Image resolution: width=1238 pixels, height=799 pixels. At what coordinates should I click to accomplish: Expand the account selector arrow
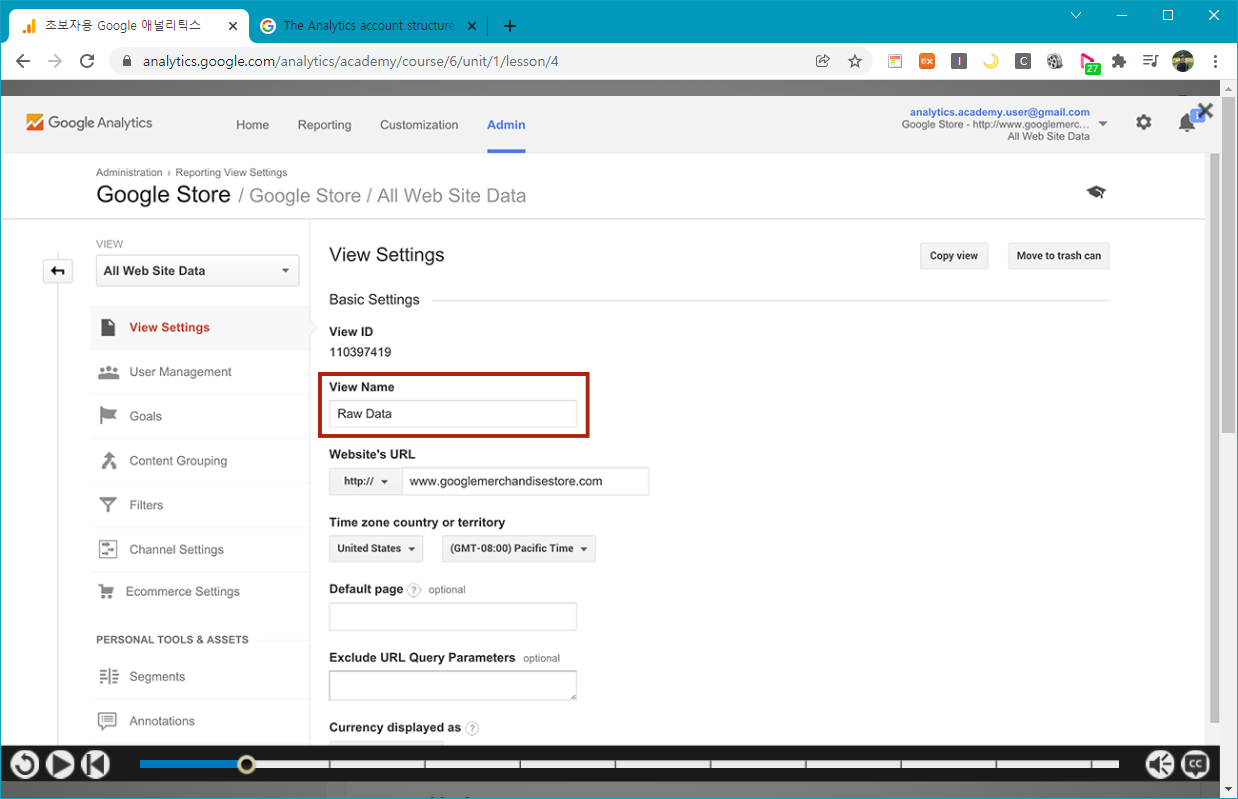click(x=1103, y=124)
